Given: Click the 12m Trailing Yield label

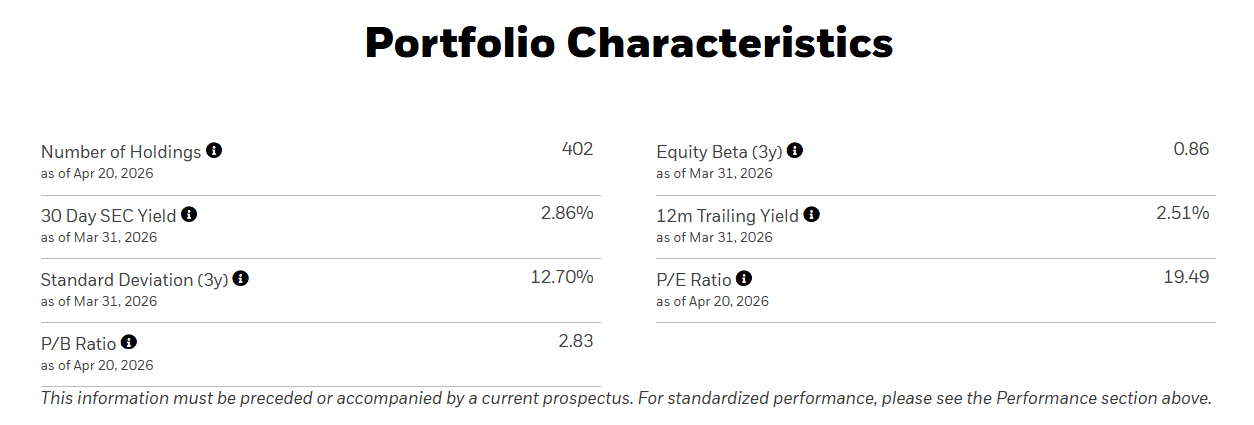Looking at the screenshot, I should point(727,216).
